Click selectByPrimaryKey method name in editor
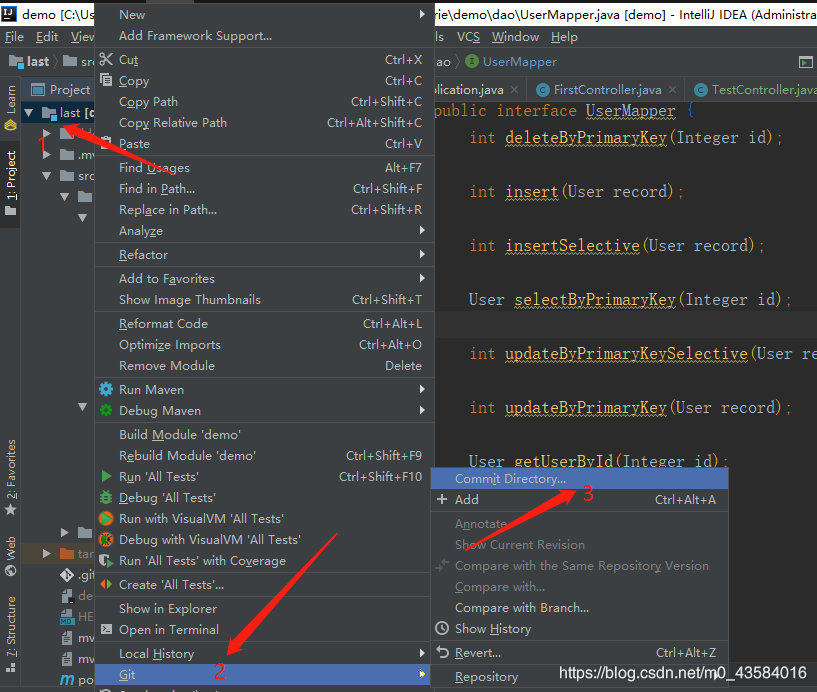817x692 pixels. (x=595, y=300)
